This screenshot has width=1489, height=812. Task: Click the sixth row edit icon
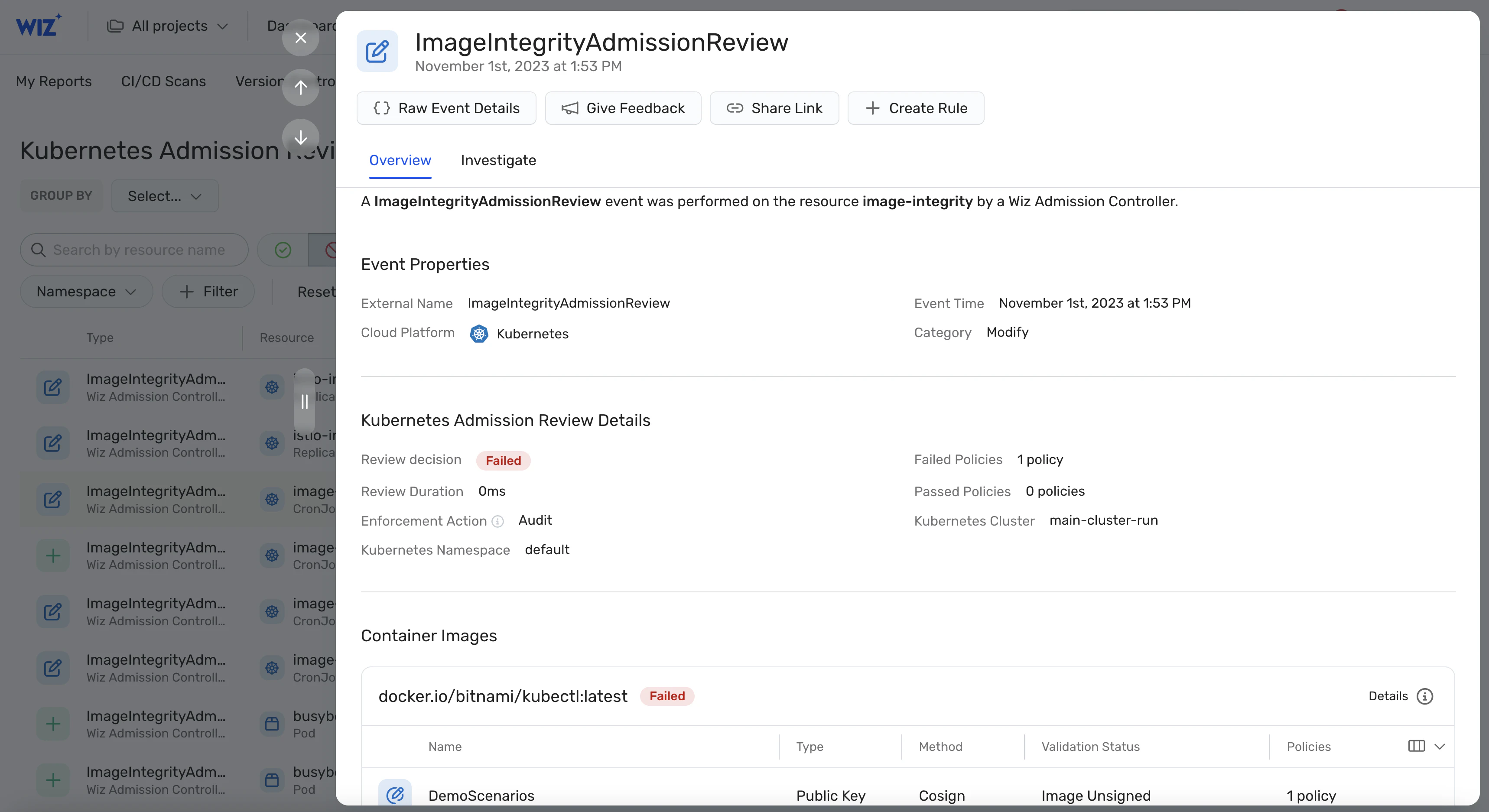click(53, 668)
